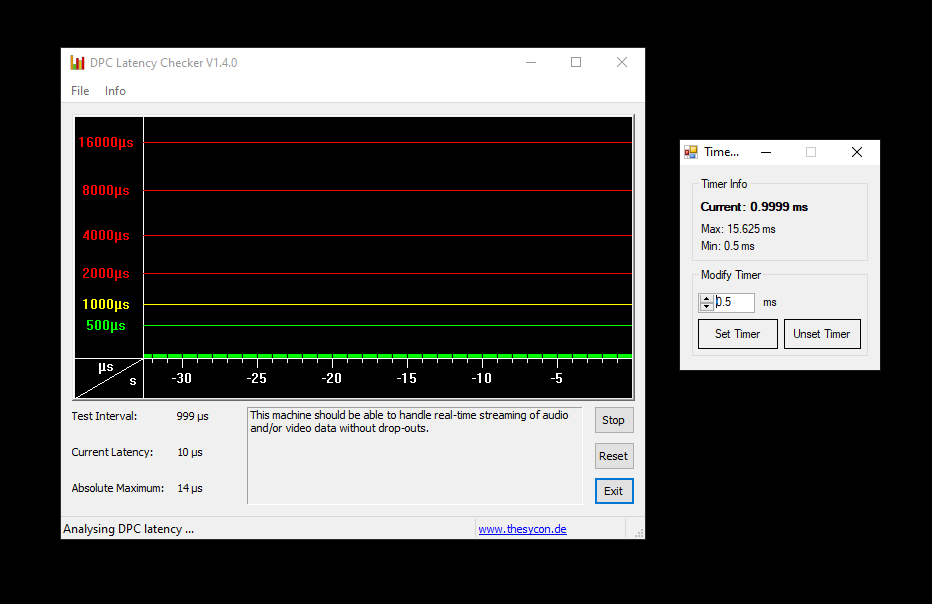The width and height of the screenshot is (932, 604).
Task: Close the Timer window
Action: coord(856,152)
